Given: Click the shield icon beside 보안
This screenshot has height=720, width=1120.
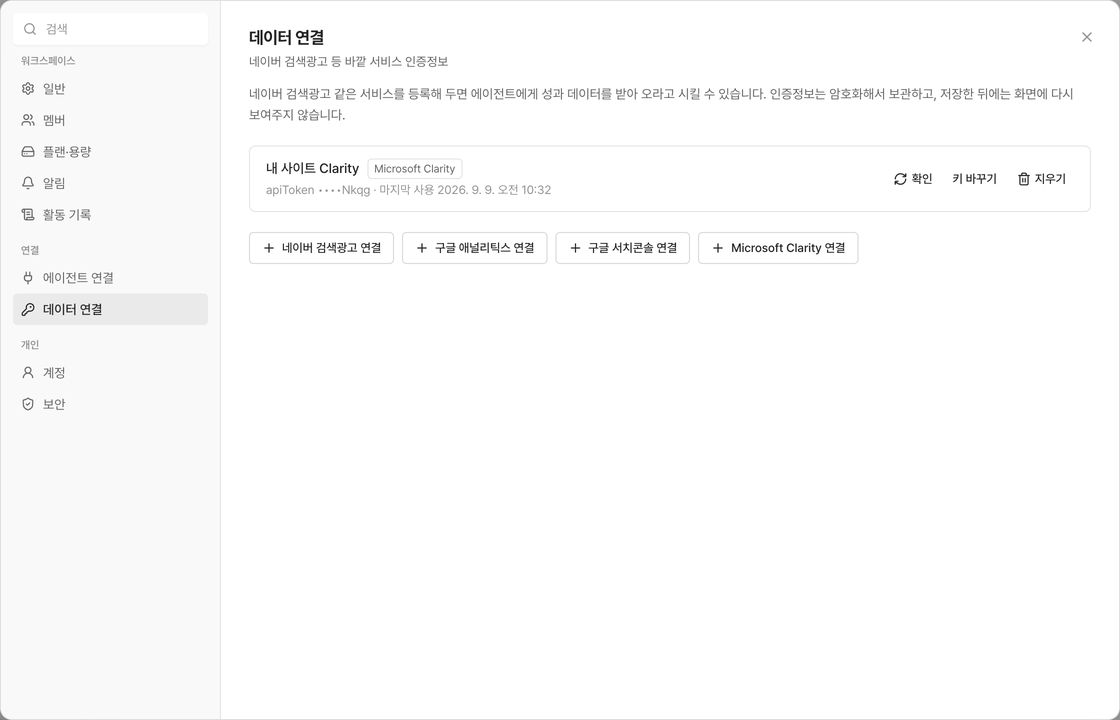Looking at the screenshot, I should (28, 404).
